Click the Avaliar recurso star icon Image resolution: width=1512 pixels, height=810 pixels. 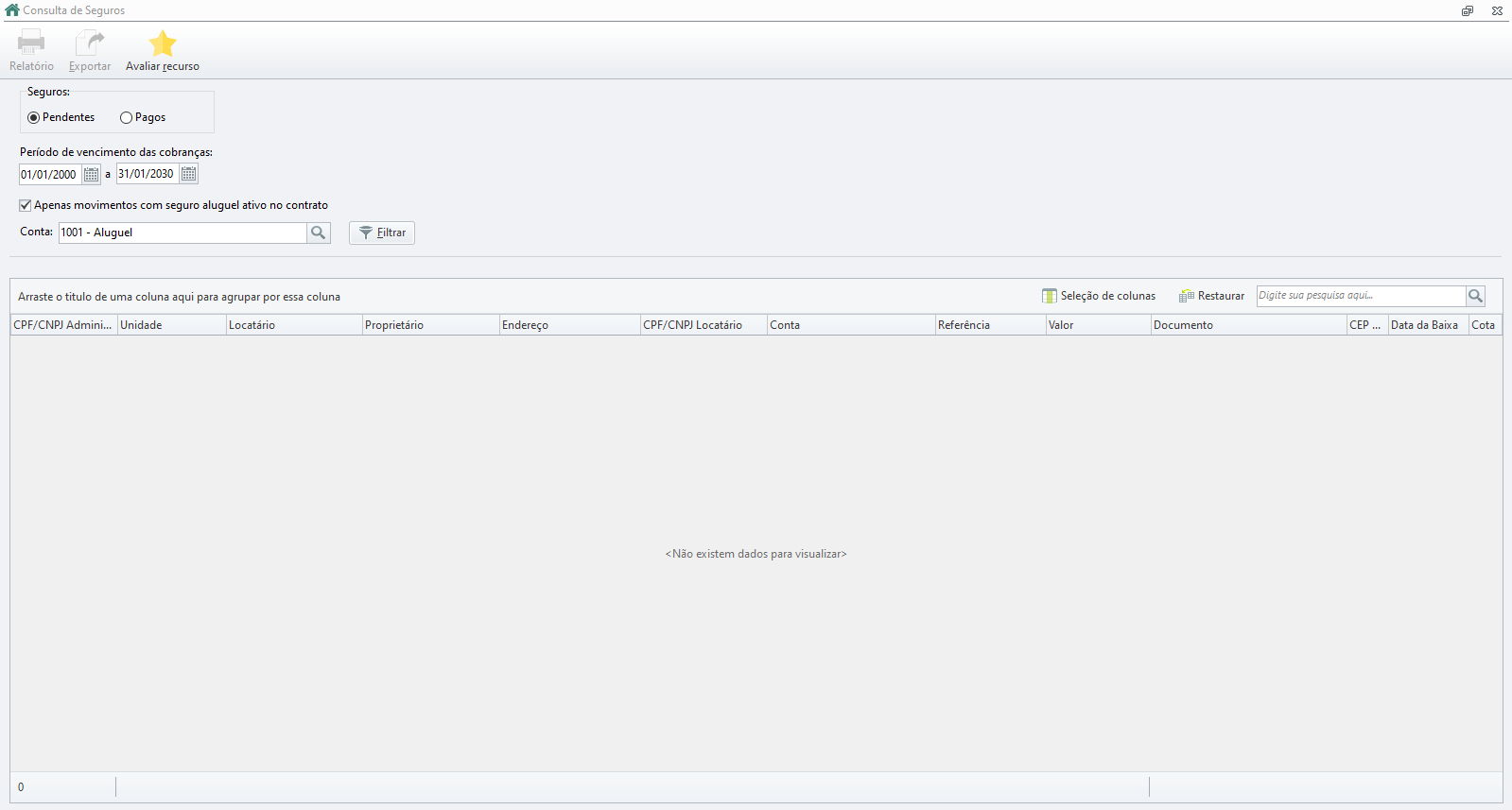(x=163, y=43)
